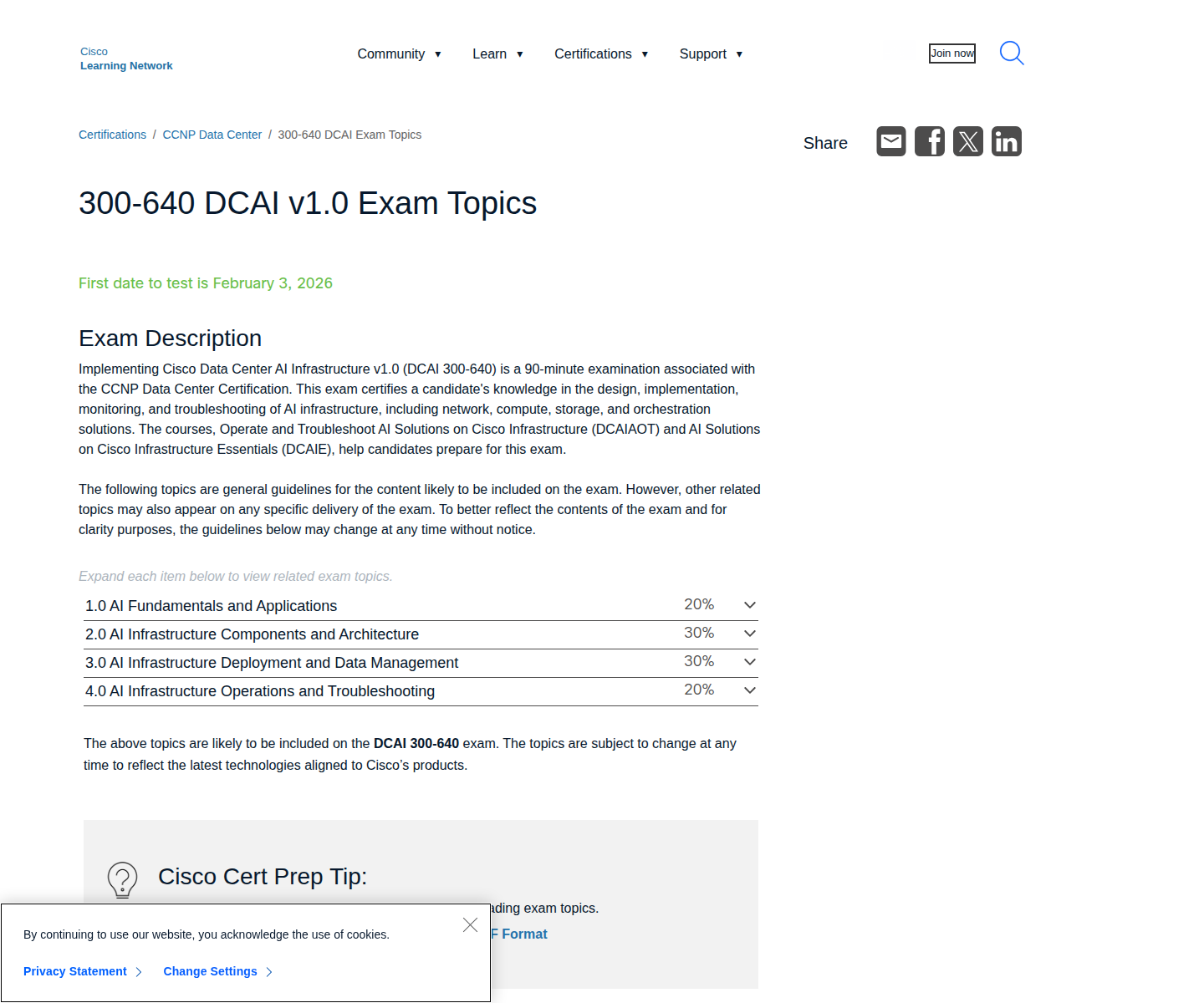Viewport: 1204px width, 1003px height.
Task: Open Change Settings cookie link
Action: [x=217, y=971]
